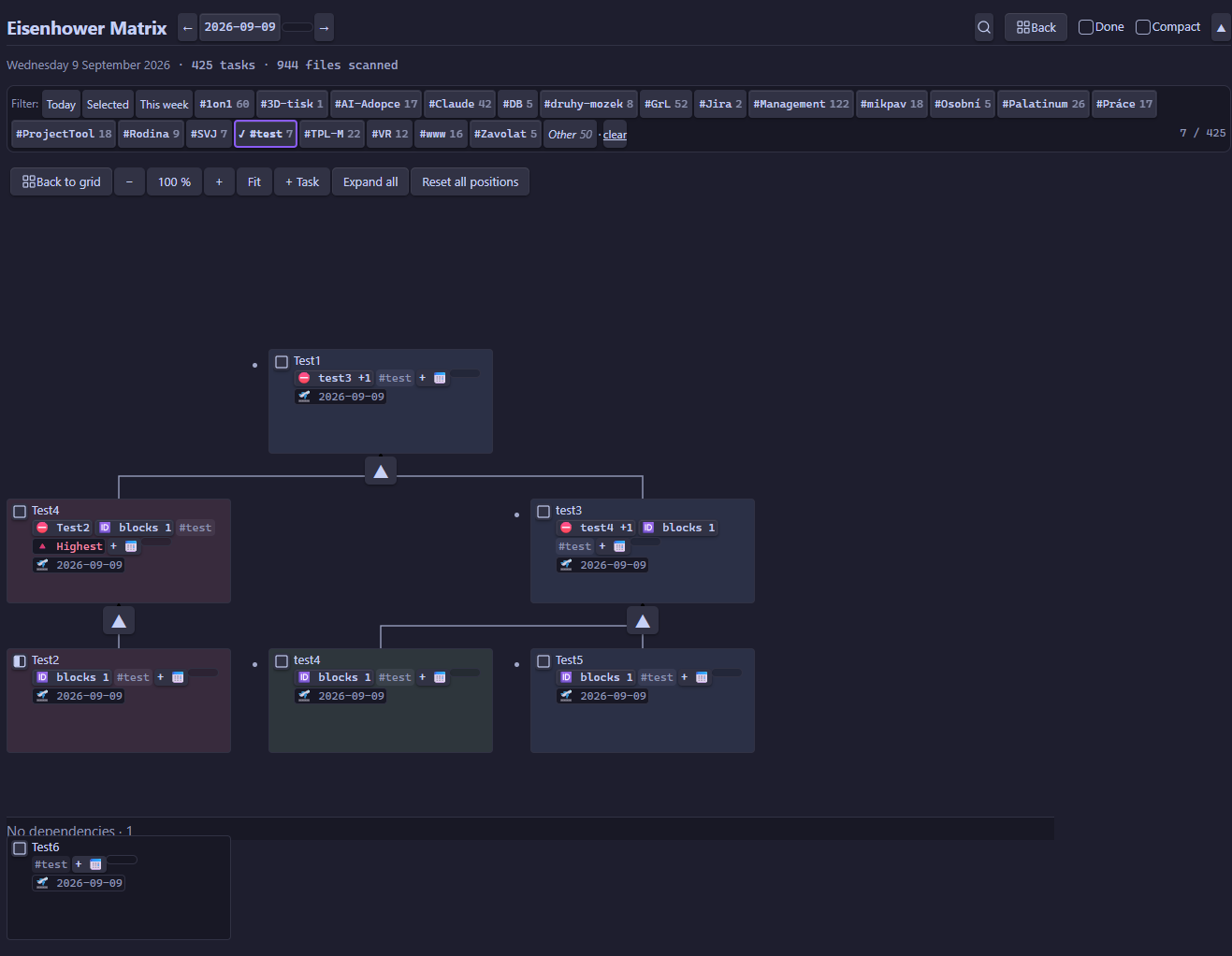Click calendar icon in test3 card
Viewport: 1232px width, 956px height.
pos(619,546)
